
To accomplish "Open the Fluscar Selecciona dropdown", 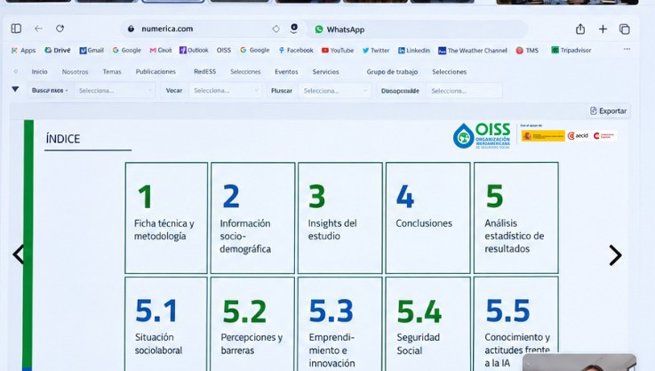I will (x=335, y=91).
